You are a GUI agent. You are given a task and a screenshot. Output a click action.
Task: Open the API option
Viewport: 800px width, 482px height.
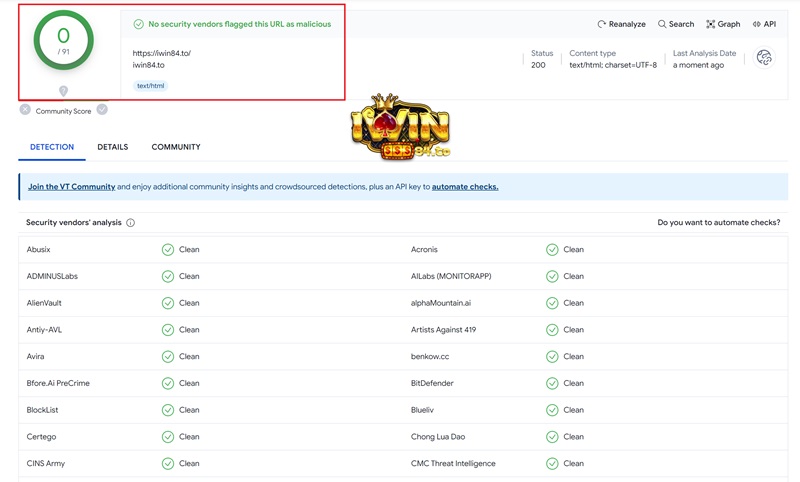[764, 24]
